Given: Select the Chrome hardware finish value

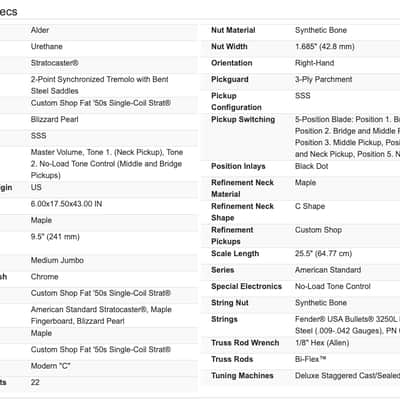Looking at the screenshot, I should 44,277.
